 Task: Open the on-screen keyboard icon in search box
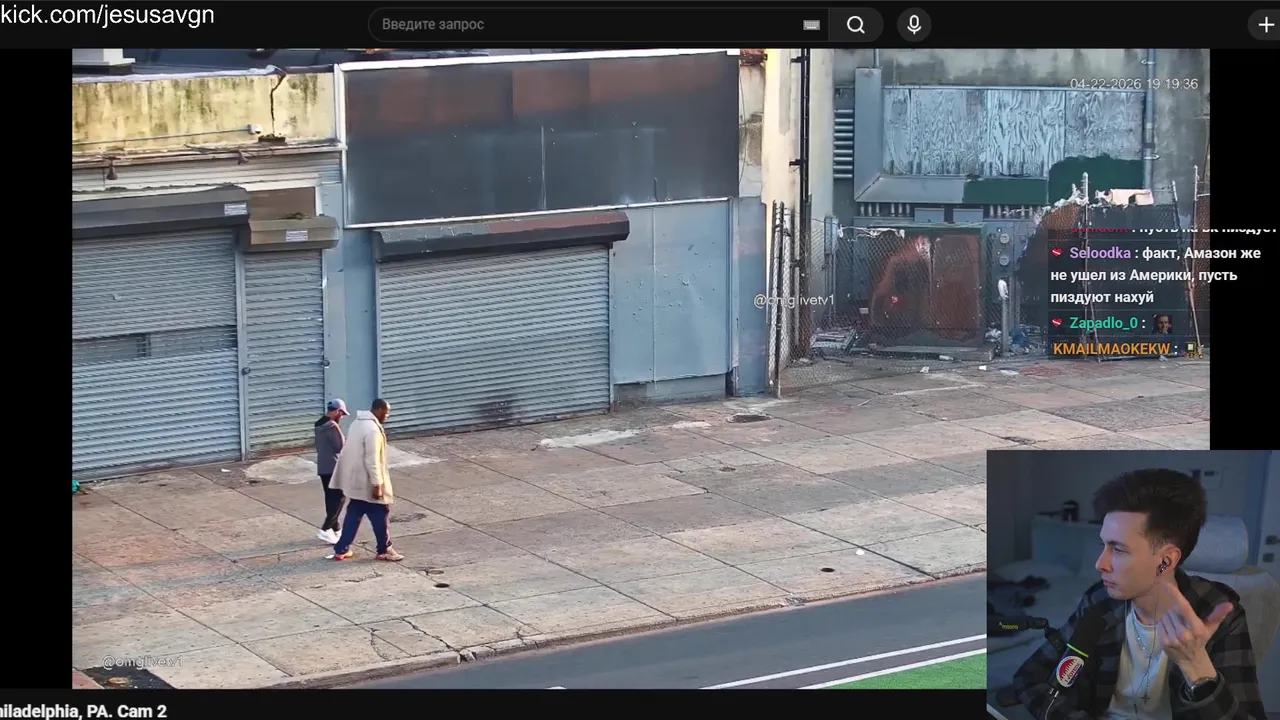(812, 25)
